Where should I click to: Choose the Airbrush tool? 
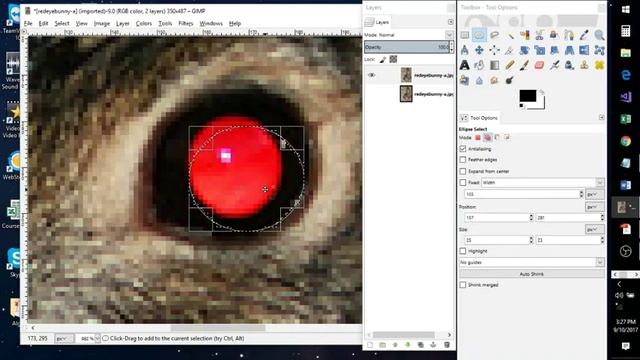[x=554, y=65]
